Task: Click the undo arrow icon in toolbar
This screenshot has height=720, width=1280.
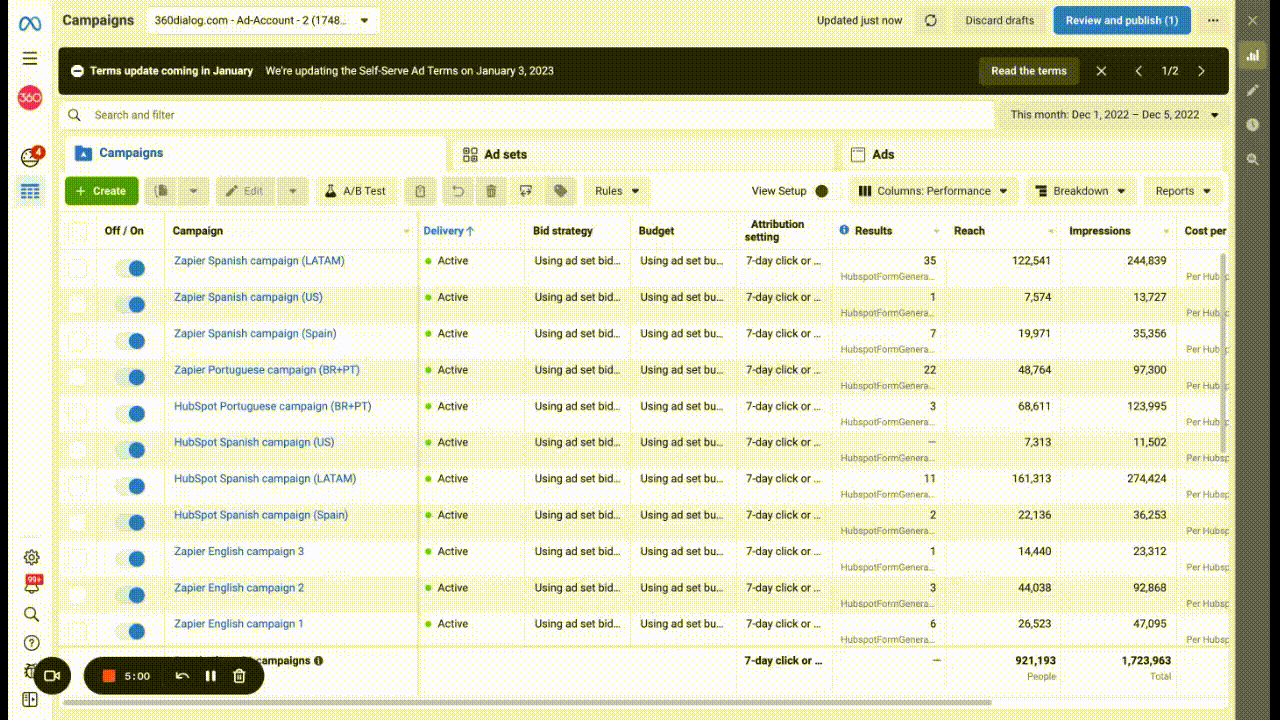Action: (457, 191)
